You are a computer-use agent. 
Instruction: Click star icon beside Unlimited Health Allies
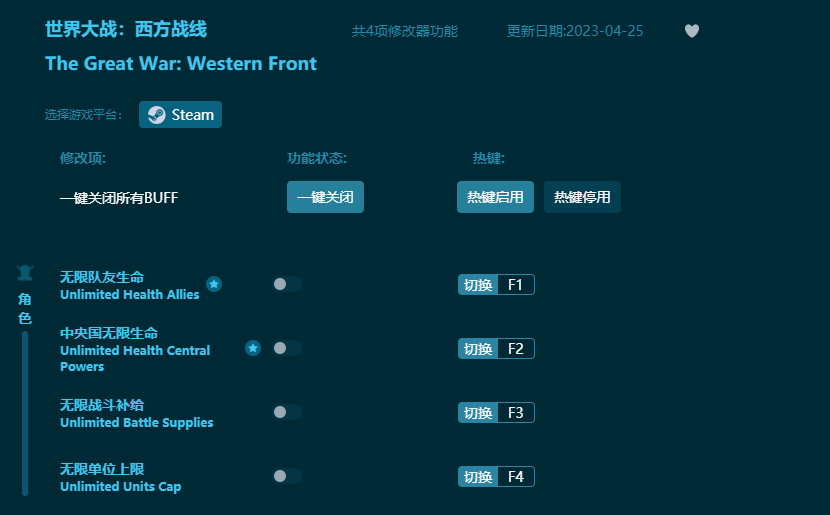(214, 284)
